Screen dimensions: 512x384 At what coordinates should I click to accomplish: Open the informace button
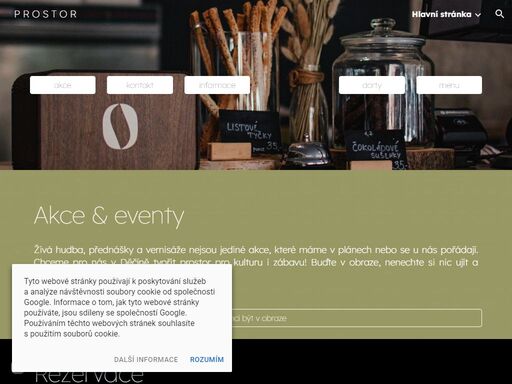point(217,85)
